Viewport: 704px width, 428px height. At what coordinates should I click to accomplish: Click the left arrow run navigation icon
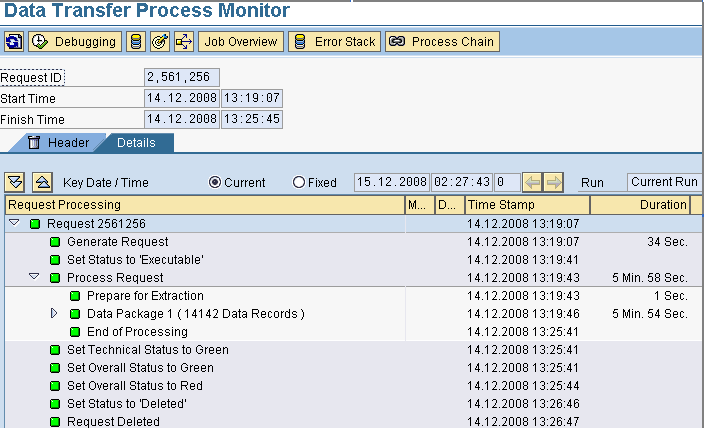532,182
